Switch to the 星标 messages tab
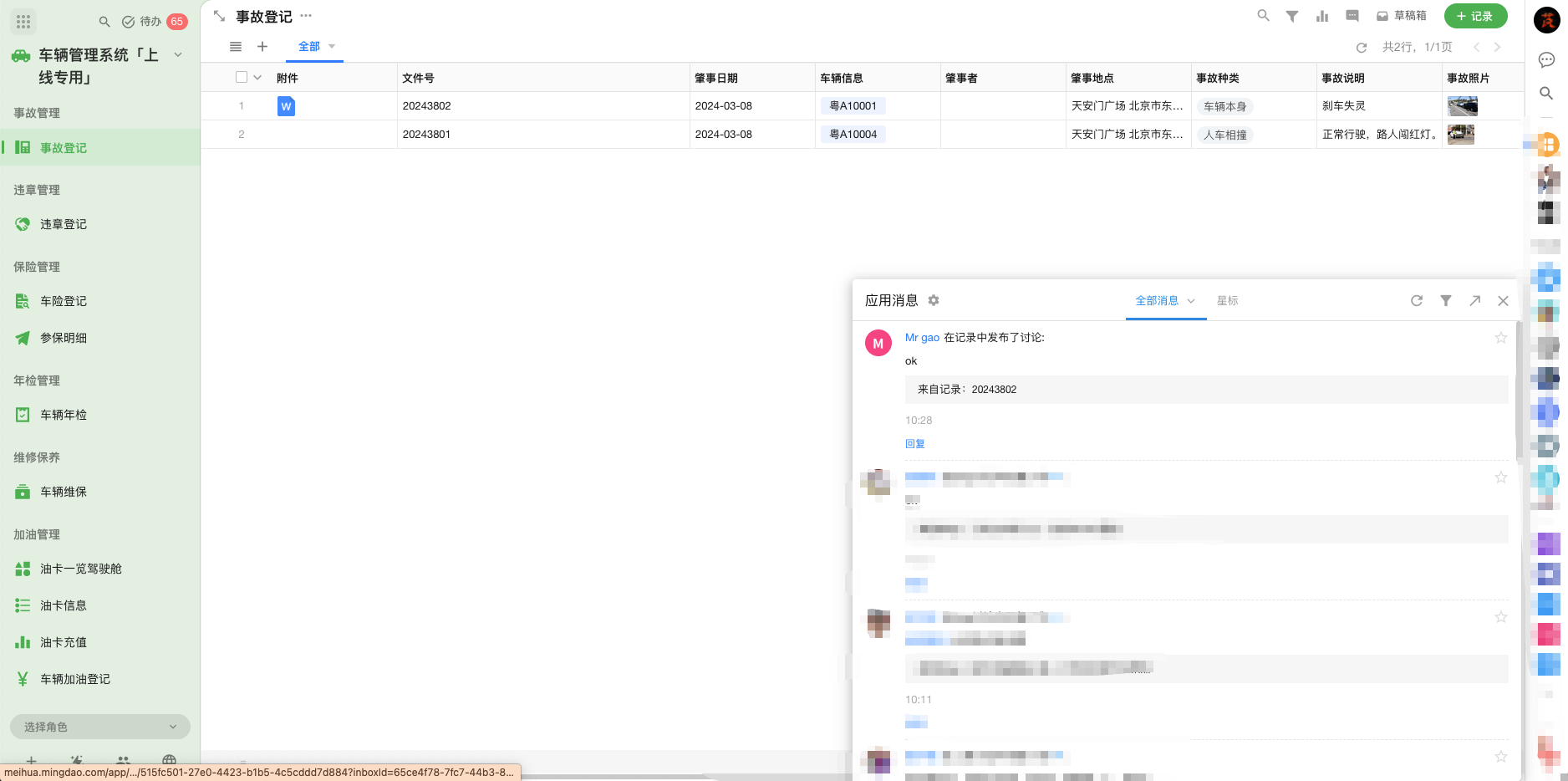 [1227, 301]
